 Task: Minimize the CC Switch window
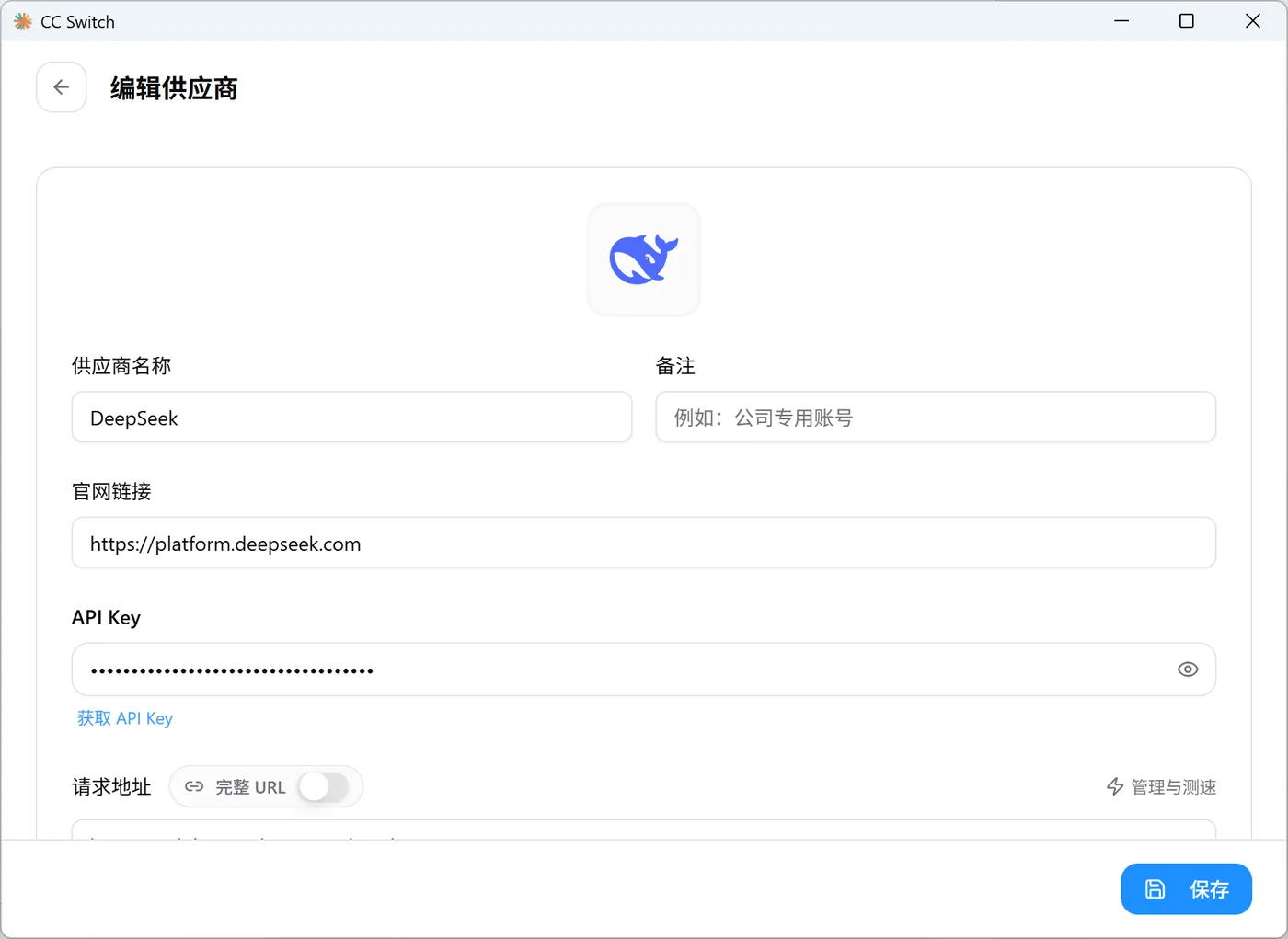(1121, 21)
